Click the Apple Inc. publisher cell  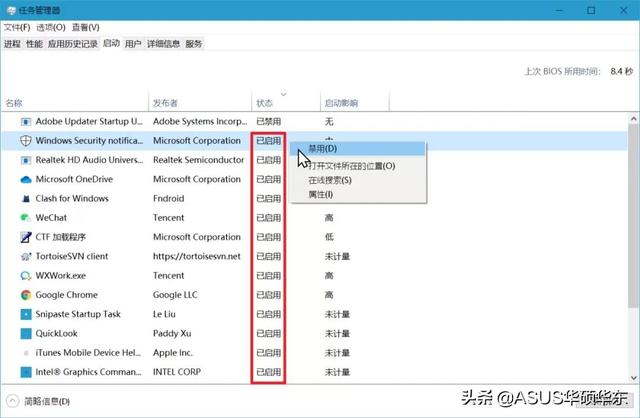click(x=173, y=353)
